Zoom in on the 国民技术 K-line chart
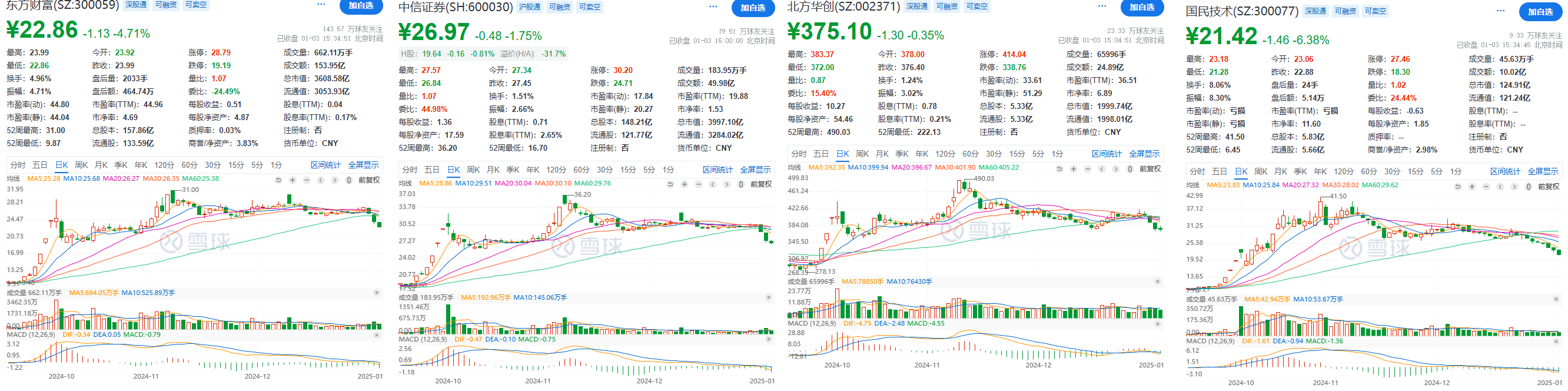 pos(1472,186)
